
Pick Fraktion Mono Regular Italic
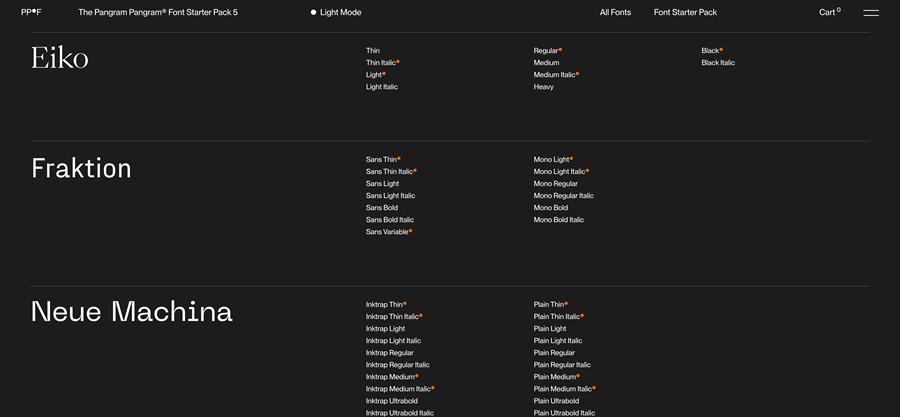[x=564, y=196]
